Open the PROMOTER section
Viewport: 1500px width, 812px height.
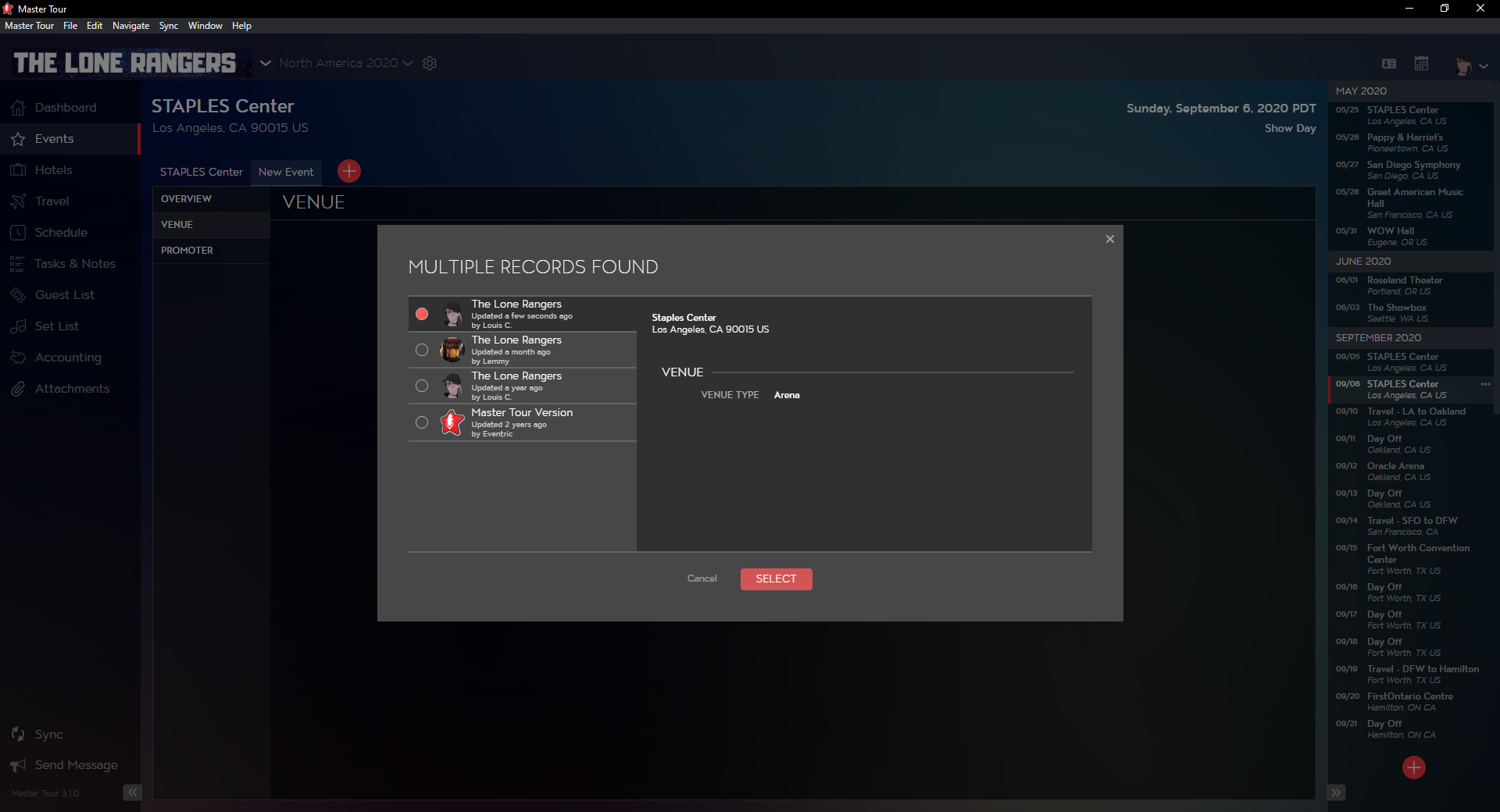211,251
